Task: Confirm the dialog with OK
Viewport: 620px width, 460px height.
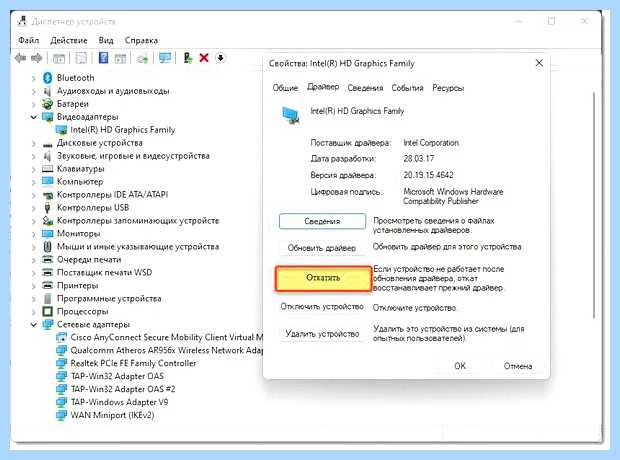Action: tap(460, 366)
